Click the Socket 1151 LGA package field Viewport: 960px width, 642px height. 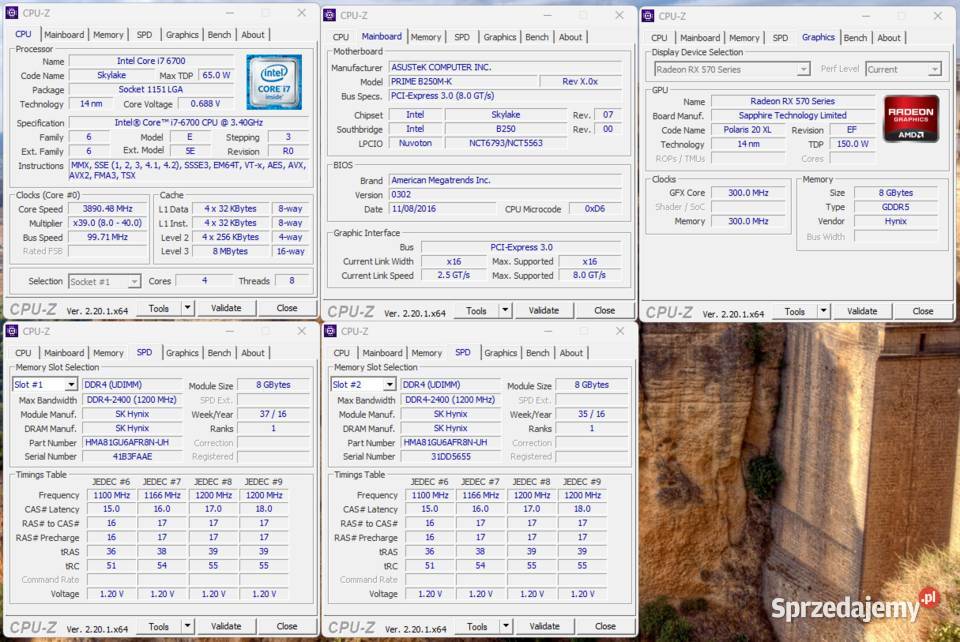[151, 89]
